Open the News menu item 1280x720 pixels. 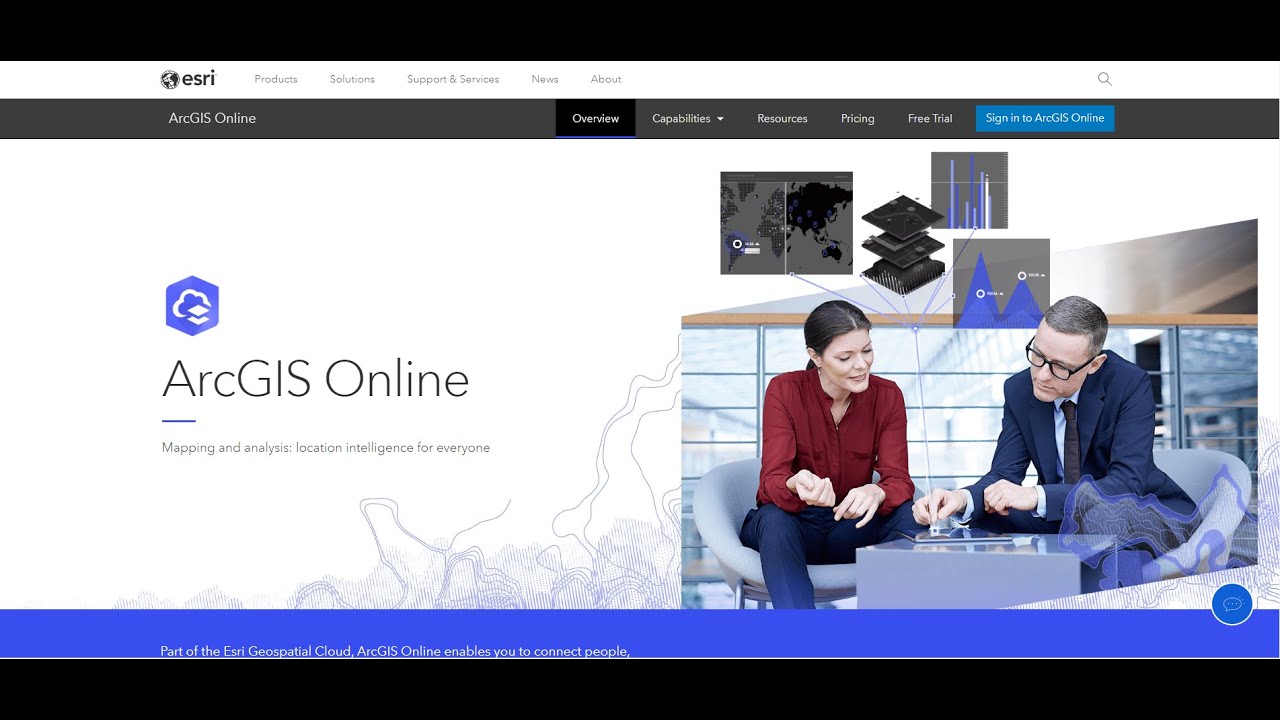(x=545, y=79)
